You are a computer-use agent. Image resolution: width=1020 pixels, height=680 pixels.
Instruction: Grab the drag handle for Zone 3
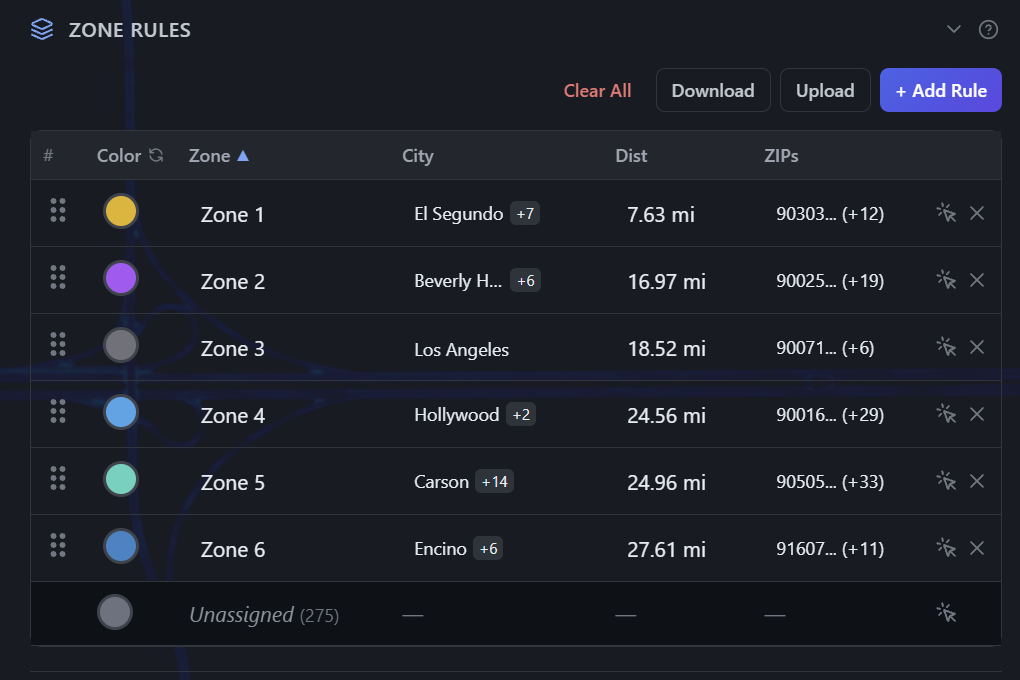(58, 344)
